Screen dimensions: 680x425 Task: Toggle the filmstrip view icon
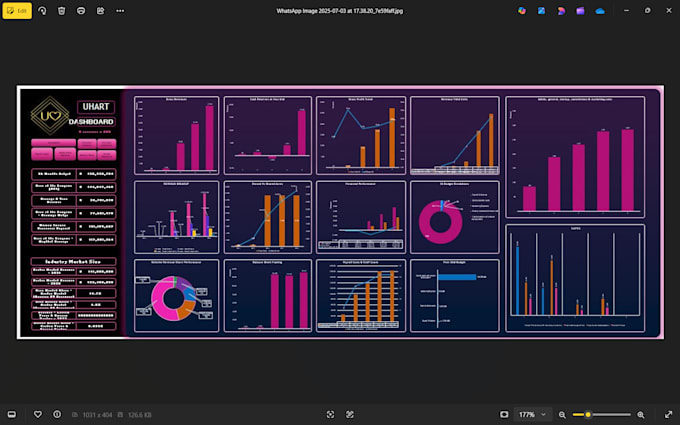pos(12,415)
